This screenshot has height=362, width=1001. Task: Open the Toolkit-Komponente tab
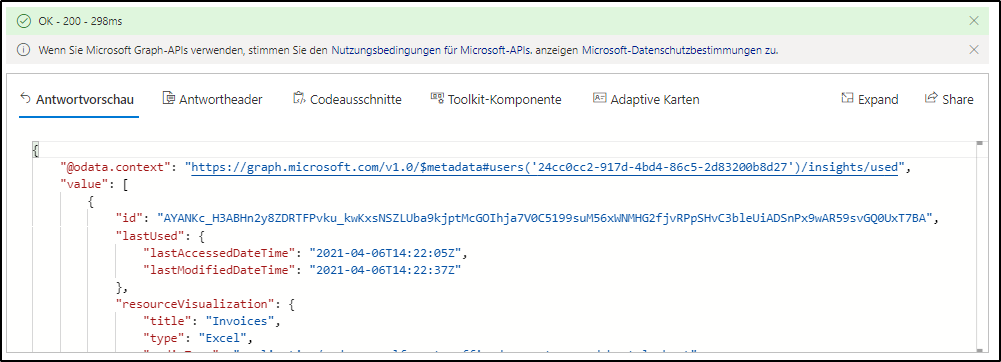[496, 100]
